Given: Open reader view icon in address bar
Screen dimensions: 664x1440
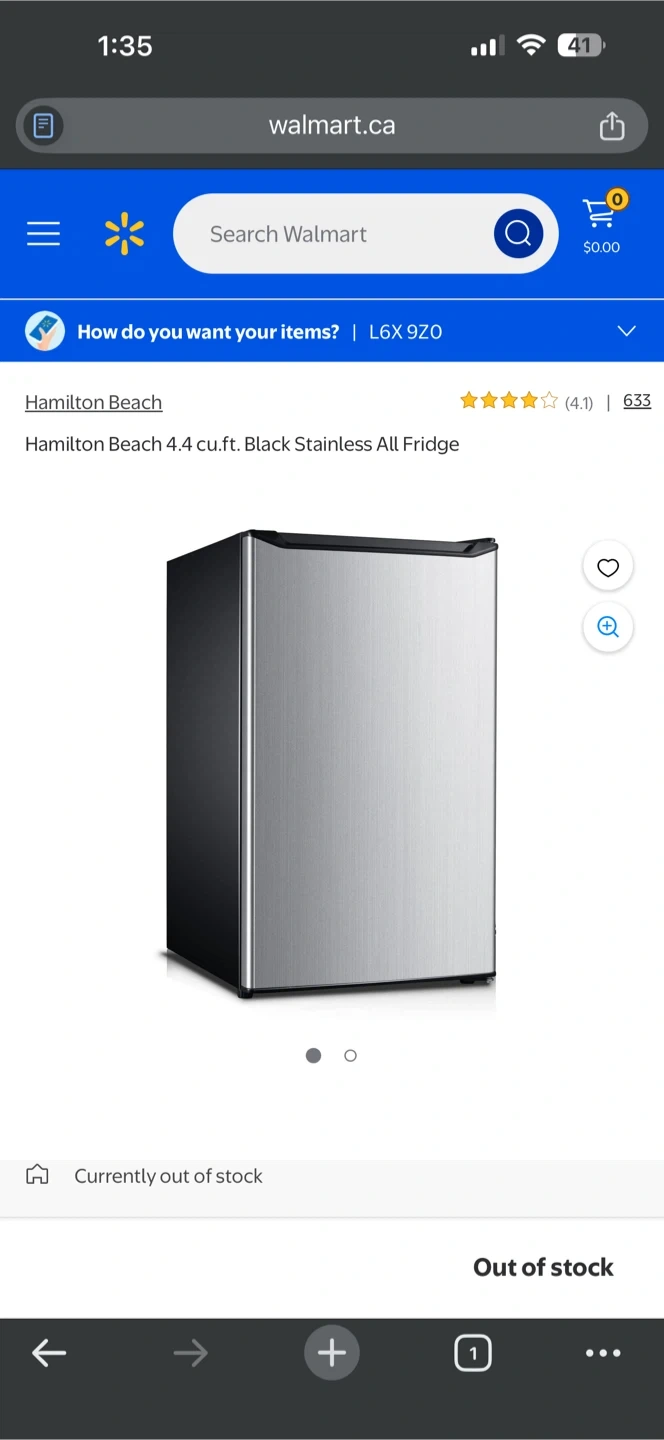Looking at the screenshot, I should (43, 126).
